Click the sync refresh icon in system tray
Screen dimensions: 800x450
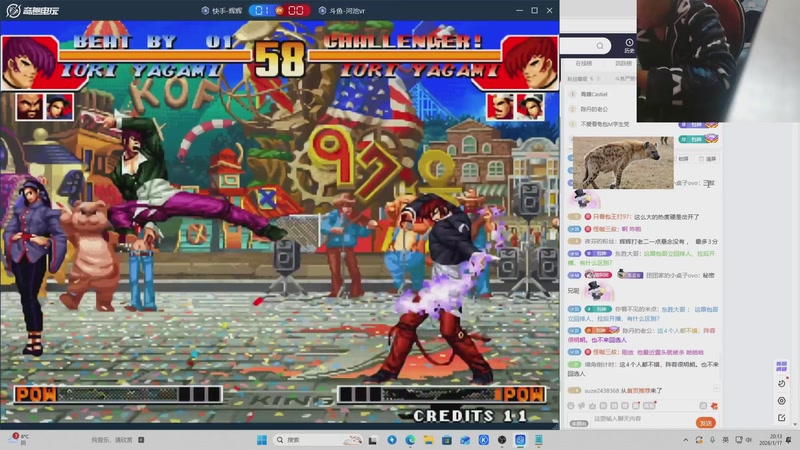click(699, 440)
